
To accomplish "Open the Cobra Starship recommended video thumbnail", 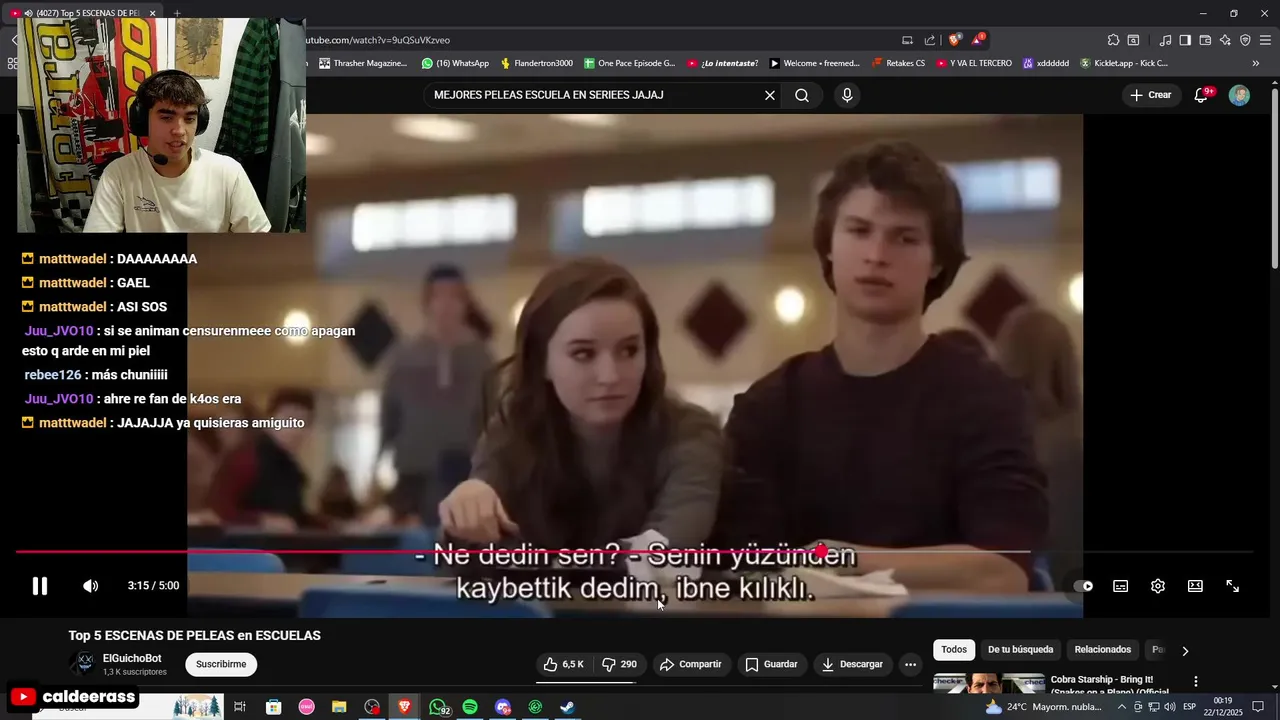I will (988, 684).
